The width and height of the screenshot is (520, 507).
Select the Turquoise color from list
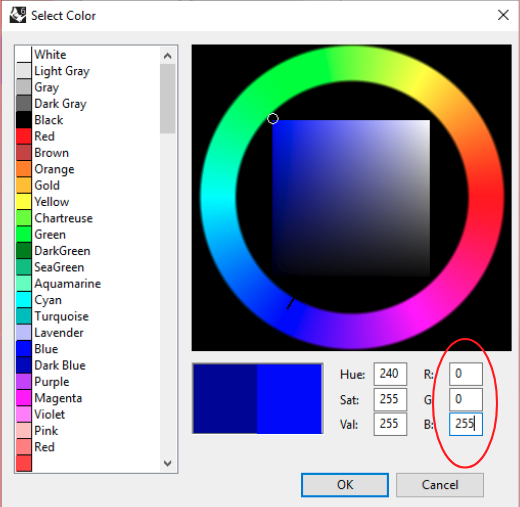pyautogui.click(x=88, y=316)
